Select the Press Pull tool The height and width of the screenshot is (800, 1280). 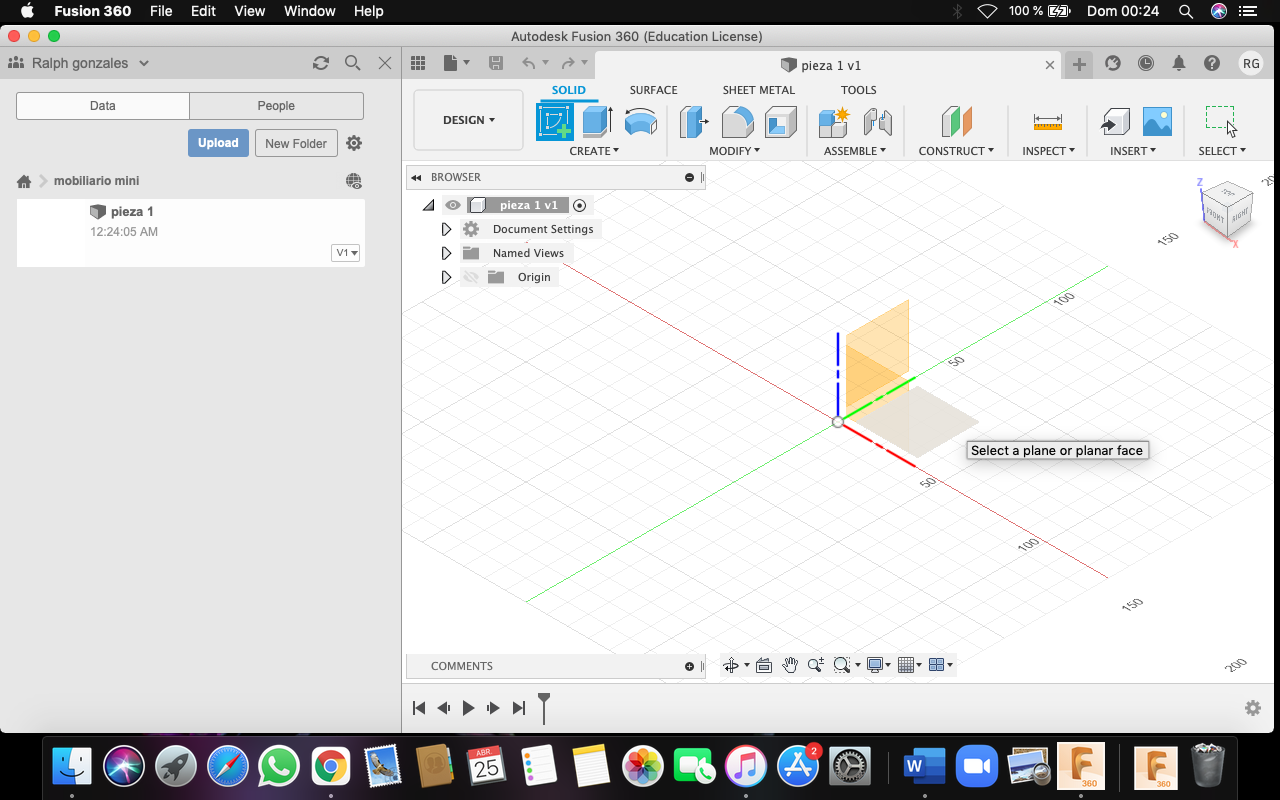tap(694, 122)
